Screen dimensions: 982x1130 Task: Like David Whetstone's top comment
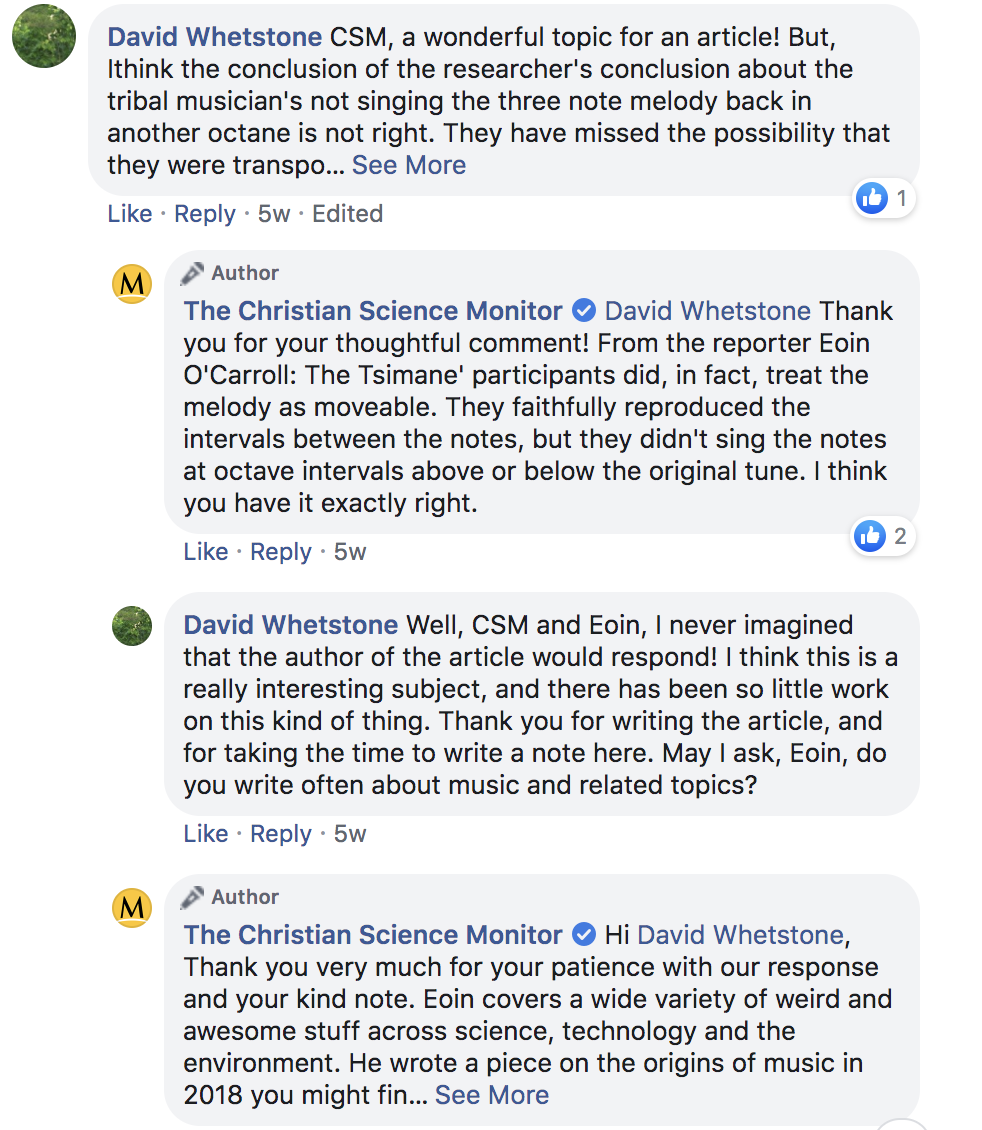(130, 214)
